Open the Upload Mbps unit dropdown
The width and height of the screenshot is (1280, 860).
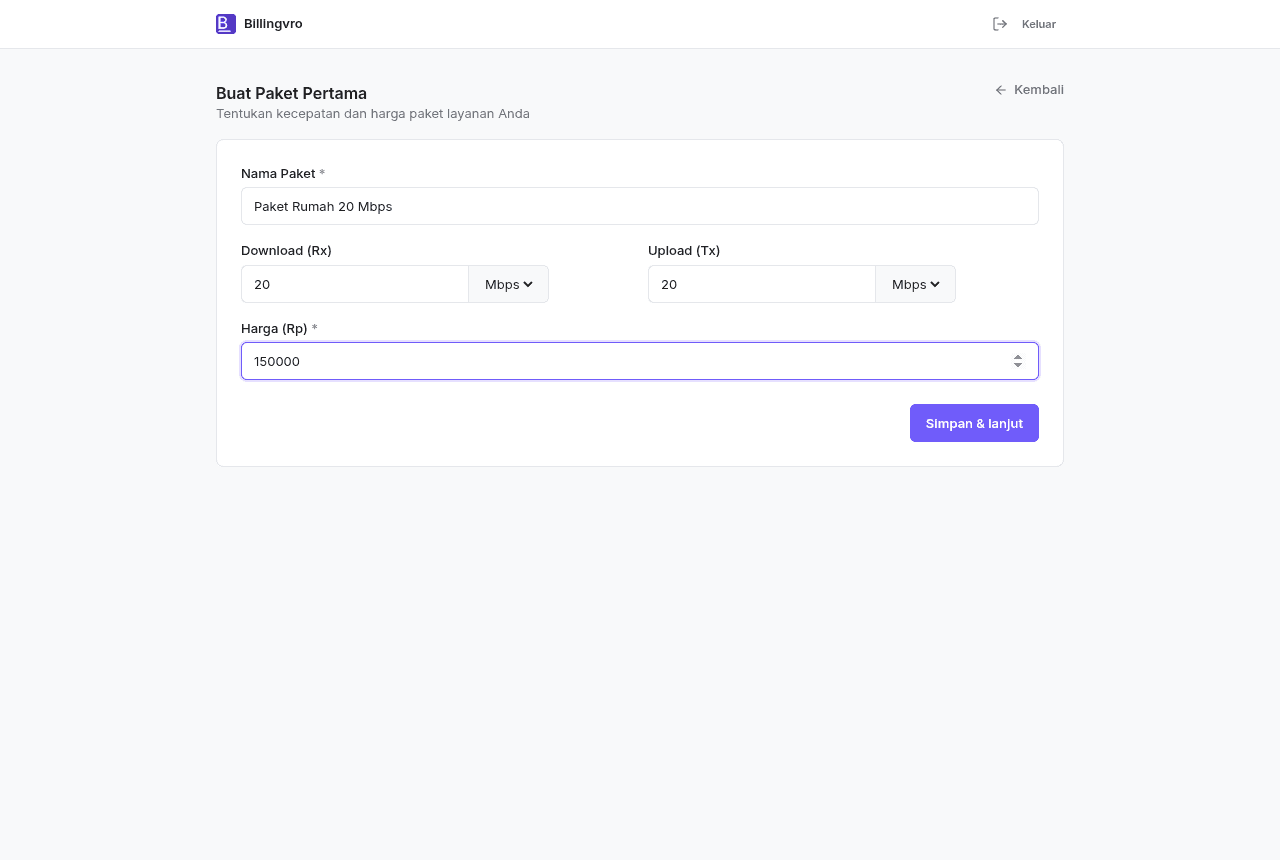(x=915, y=284)
